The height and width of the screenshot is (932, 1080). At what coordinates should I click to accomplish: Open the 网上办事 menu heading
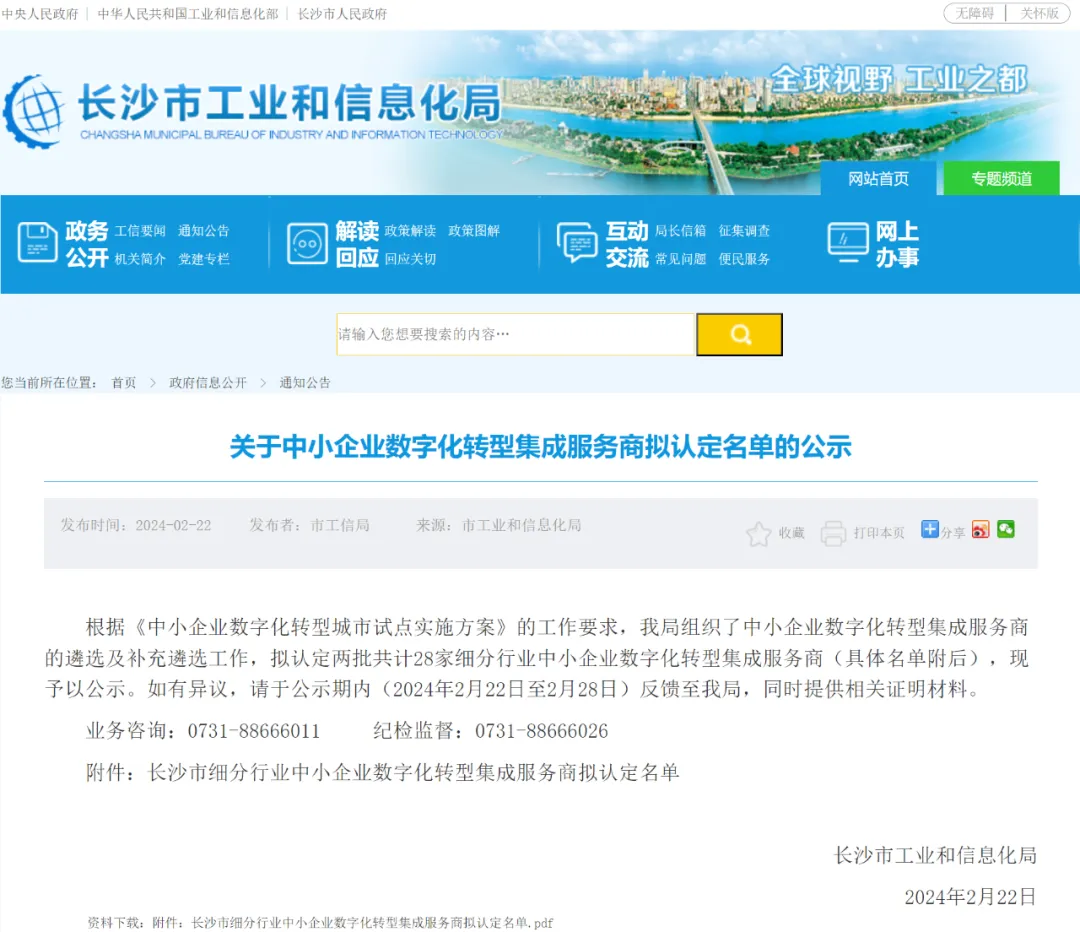[897, 244]
